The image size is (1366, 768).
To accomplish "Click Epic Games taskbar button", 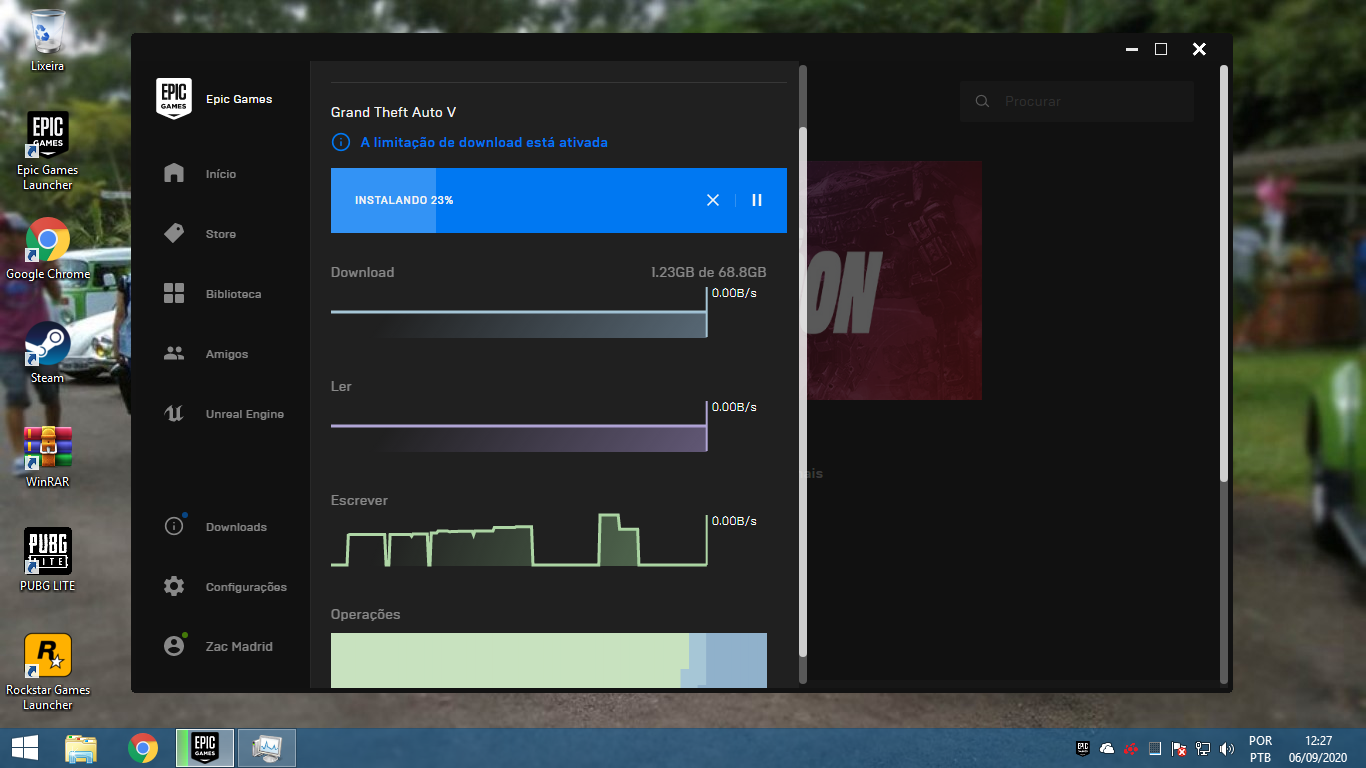I will click(x=205, y=748).
